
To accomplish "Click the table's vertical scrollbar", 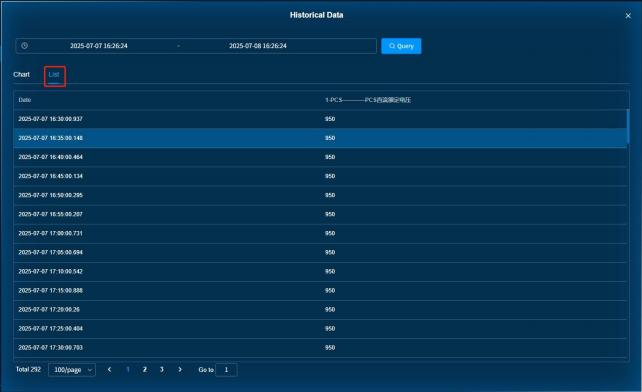I will click(x=628, y=126).
